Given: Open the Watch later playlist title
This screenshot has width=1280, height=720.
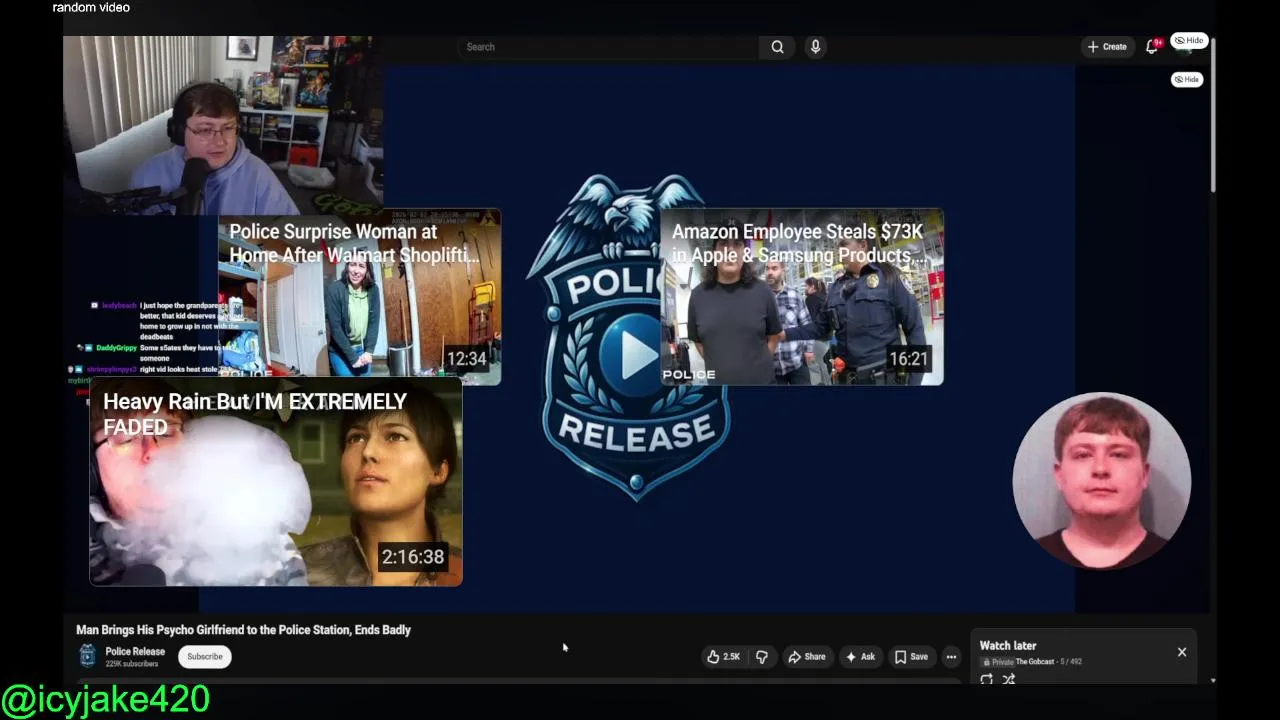Looking at the screenshot, I should (x=1008, y=646).
